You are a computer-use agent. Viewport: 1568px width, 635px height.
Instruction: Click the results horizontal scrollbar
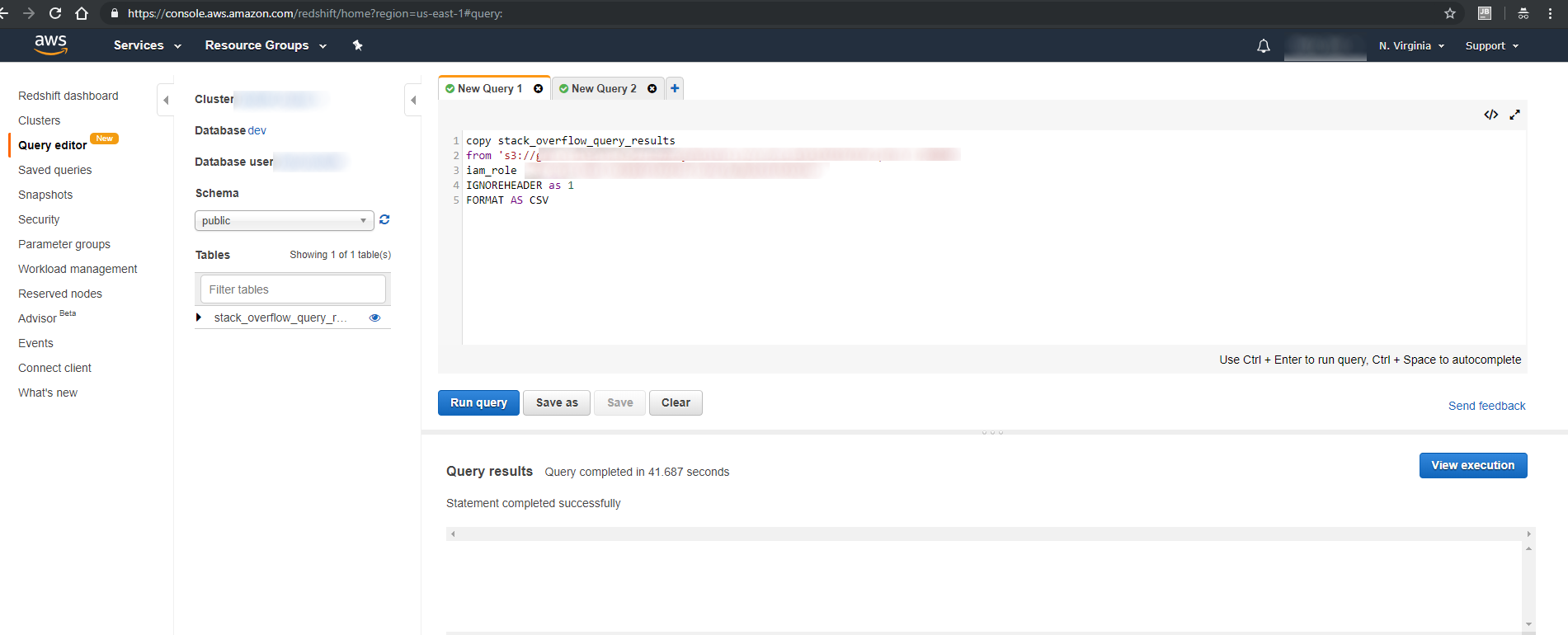(991, 534)
